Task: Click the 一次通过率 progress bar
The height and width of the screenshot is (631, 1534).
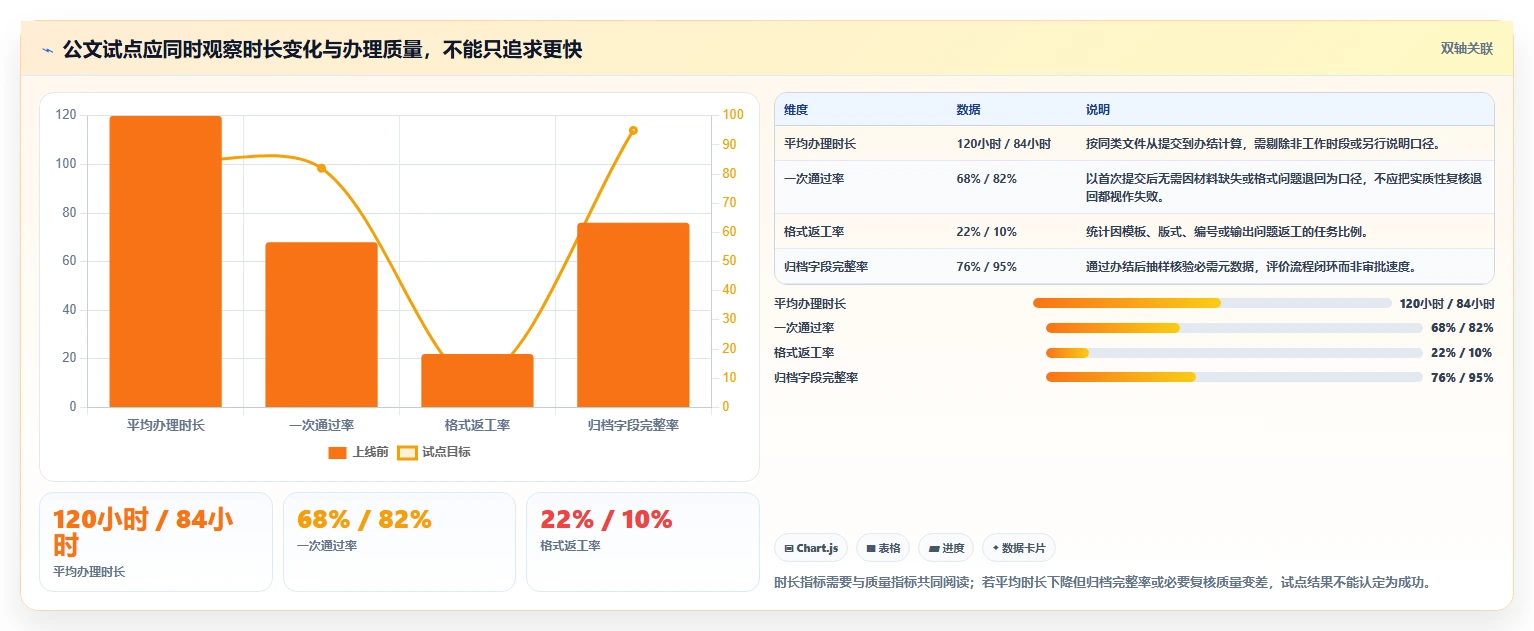Action: 1234,328
